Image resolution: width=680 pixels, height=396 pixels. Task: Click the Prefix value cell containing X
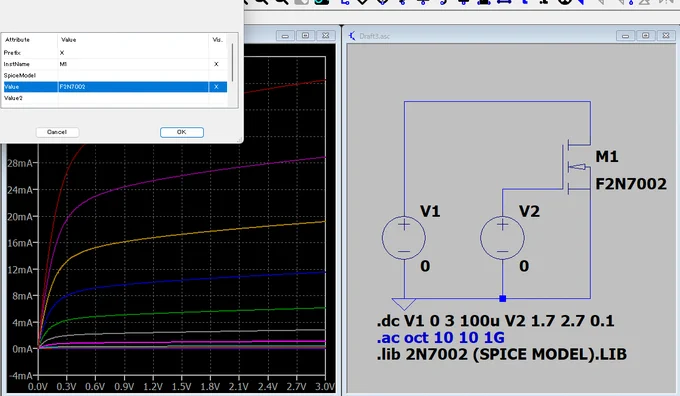(133, 53)
